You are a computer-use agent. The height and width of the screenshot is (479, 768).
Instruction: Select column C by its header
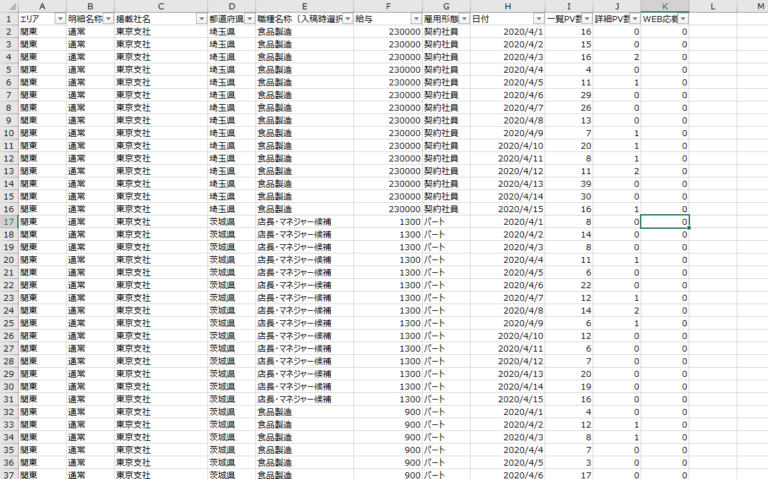coord(160,6)
